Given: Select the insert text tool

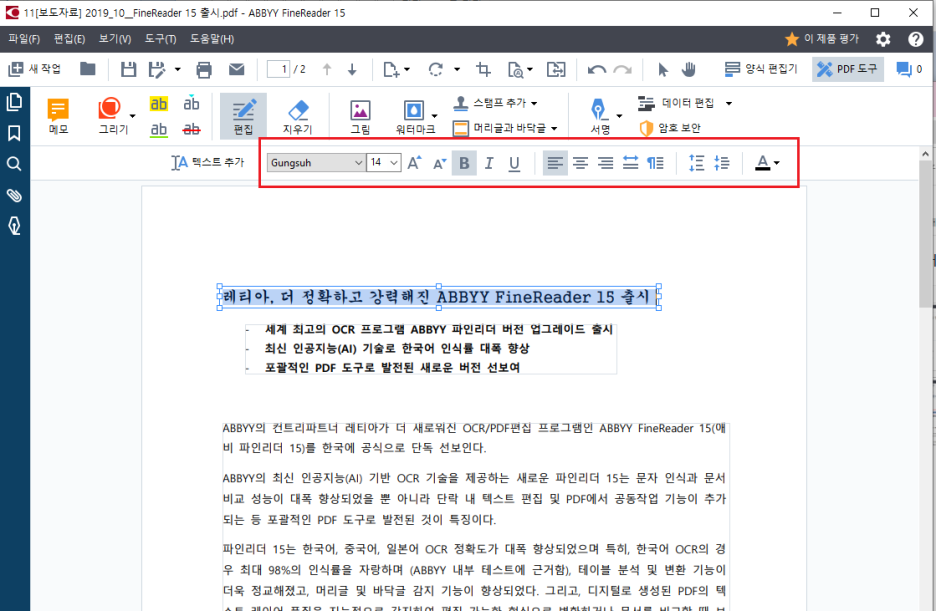Looking at the screenshot, I should 191,104.
